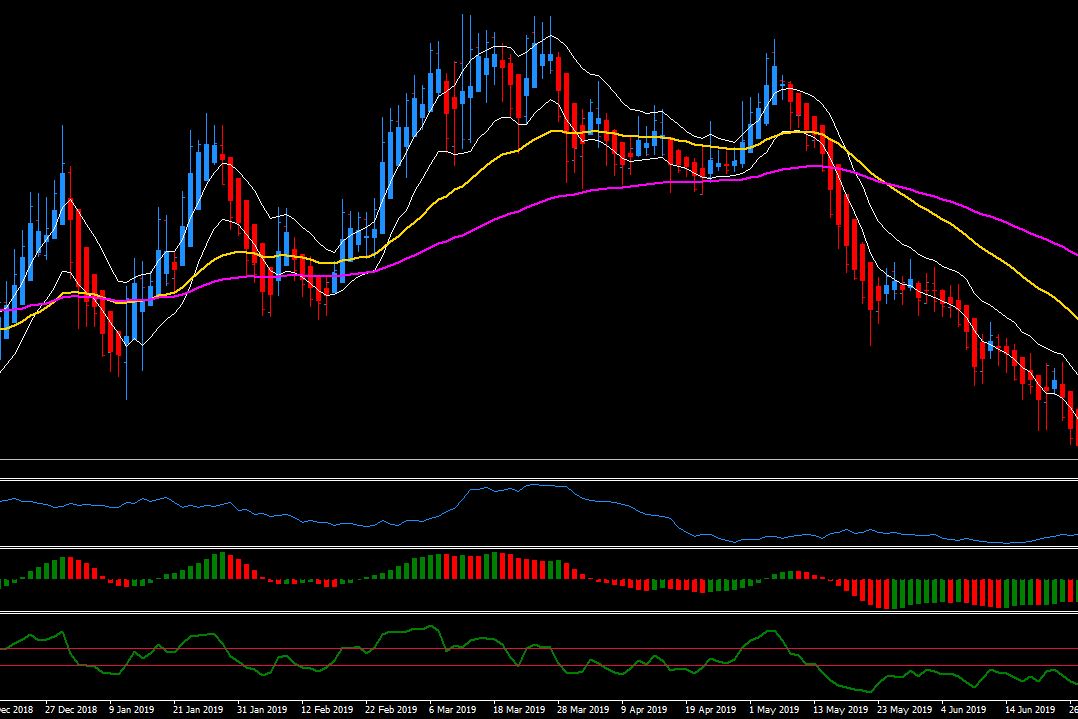
Task: Click the 21 Jan 2019 time axis label
Action: coord(198,709)
